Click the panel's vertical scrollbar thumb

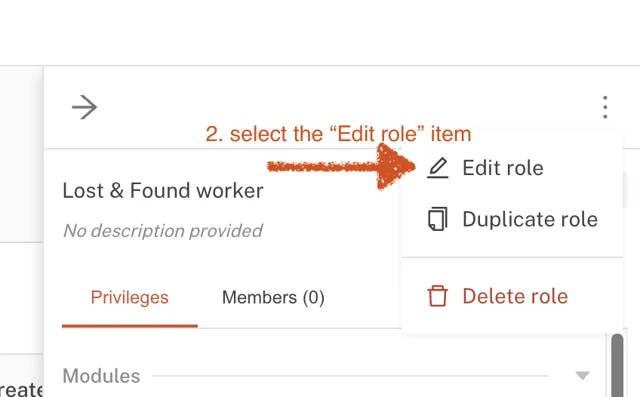coord(617,365)
